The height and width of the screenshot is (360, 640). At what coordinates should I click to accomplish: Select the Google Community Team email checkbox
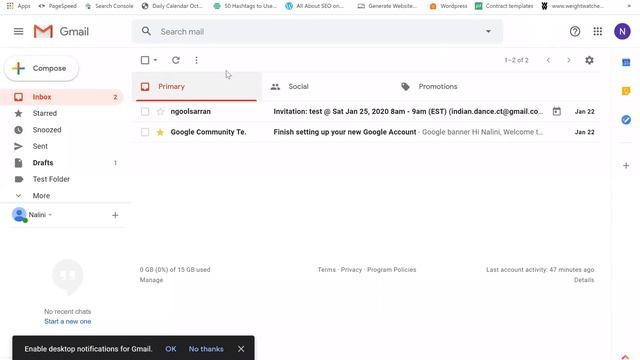[145, 132]
